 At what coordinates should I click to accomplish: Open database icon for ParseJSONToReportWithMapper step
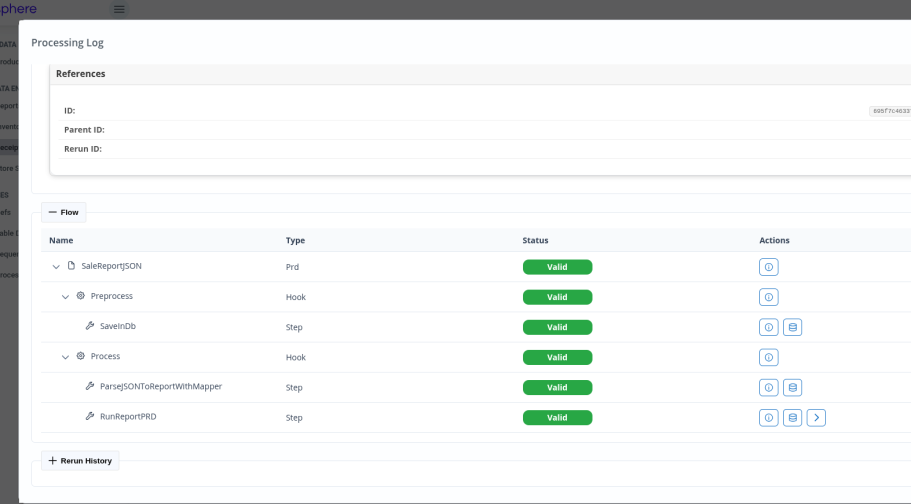pos(792,387)
